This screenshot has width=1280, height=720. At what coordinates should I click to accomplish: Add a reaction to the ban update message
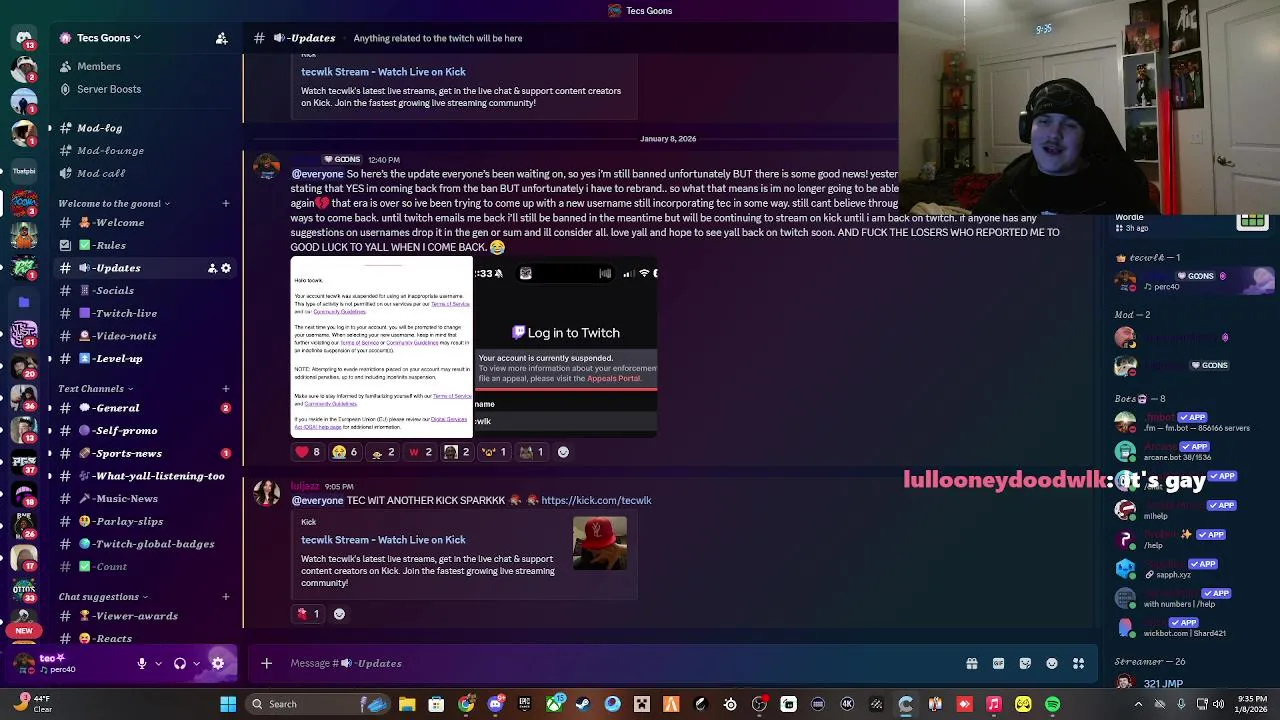click(x=563, y=452)
